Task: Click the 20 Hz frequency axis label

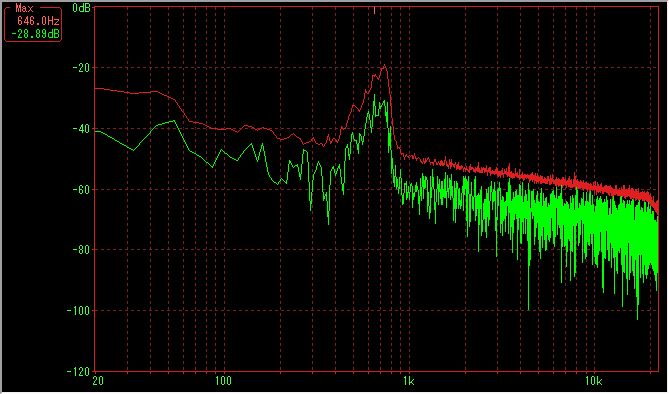Action: click(98, 381)
